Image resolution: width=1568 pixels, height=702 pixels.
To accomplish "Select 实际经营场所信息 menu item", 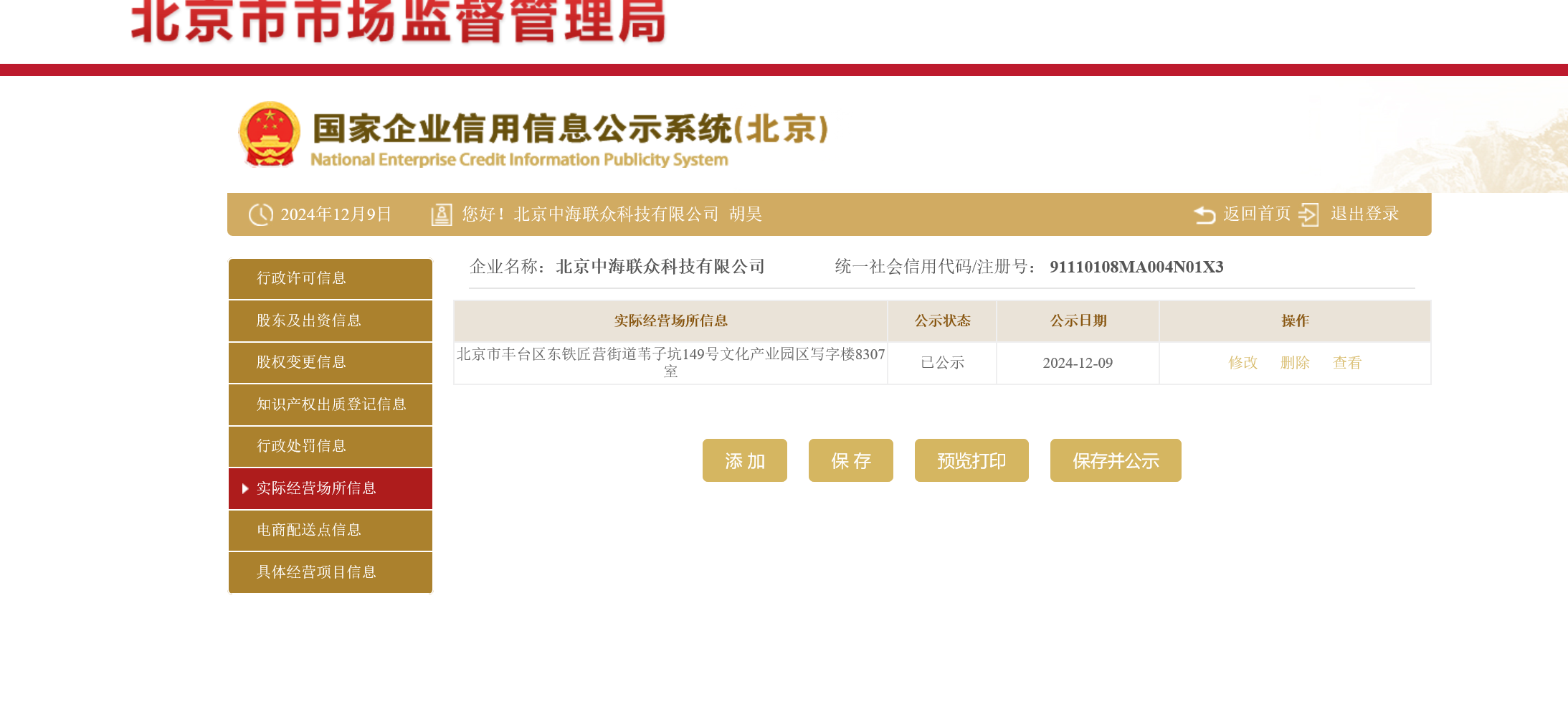I will [331, 488].
